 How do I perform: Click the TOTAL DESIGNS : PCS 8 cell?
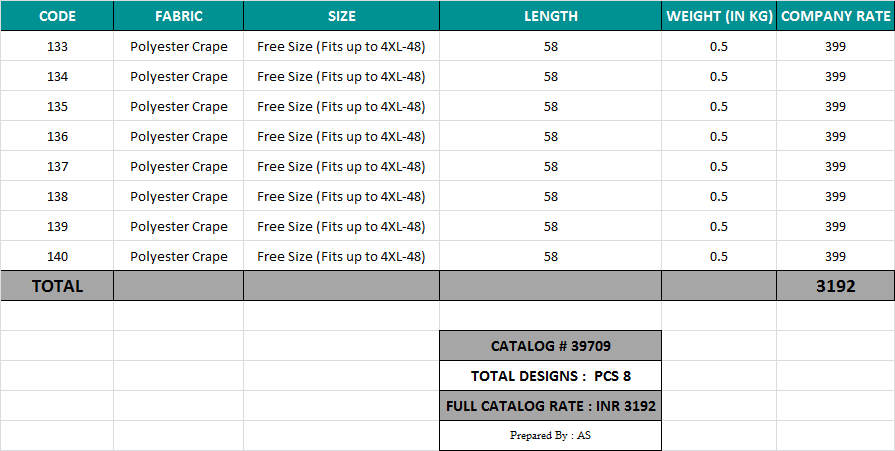tap(550, 376)
